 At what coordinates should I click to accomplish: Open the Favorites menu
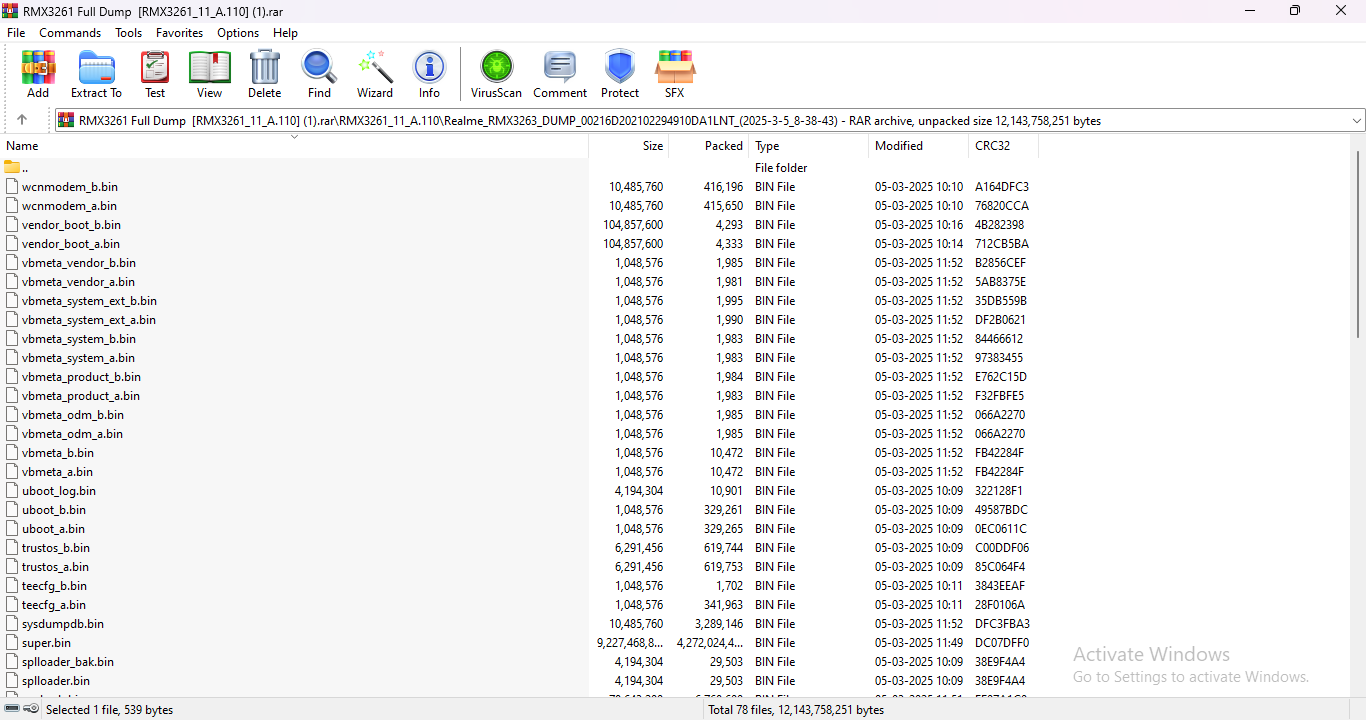coord(179,33)
